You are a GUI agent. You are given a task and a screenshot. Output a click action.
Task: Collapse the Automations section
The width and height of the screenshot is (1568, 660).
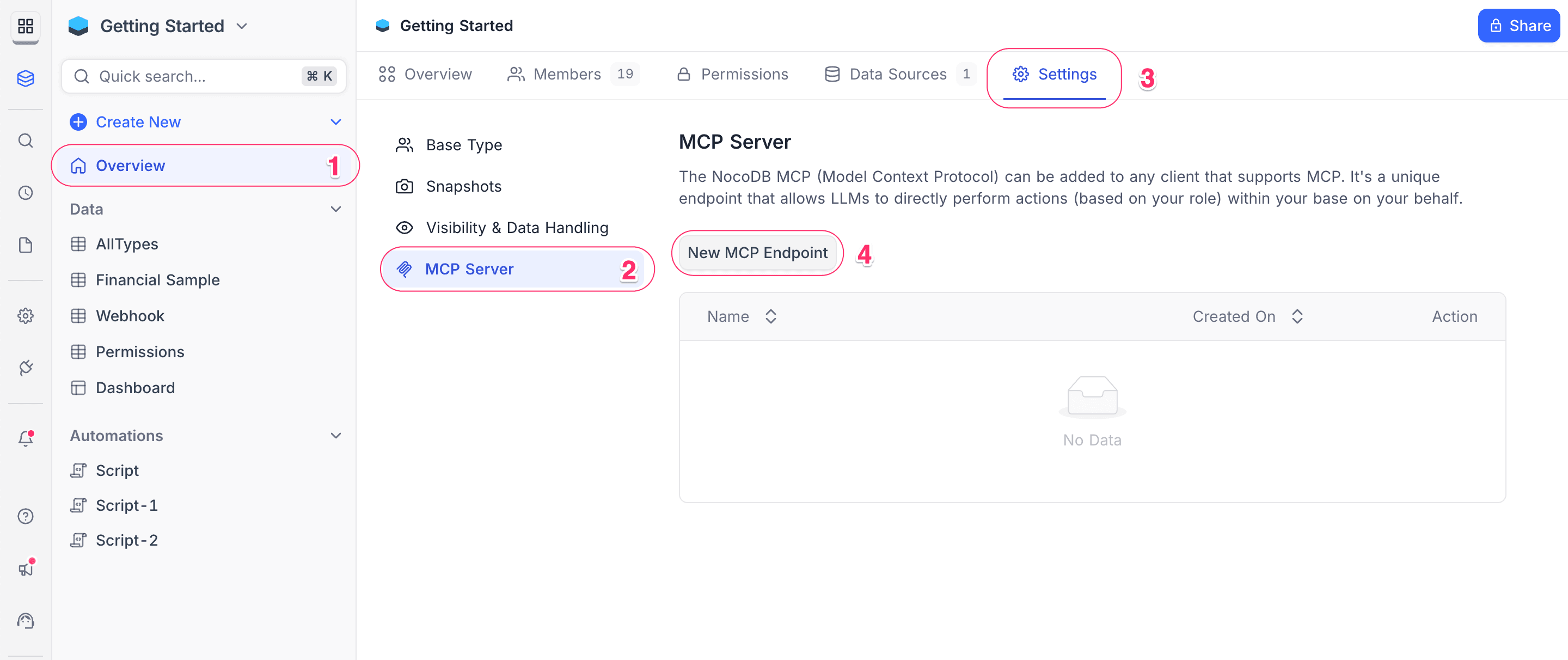(335, 435)
